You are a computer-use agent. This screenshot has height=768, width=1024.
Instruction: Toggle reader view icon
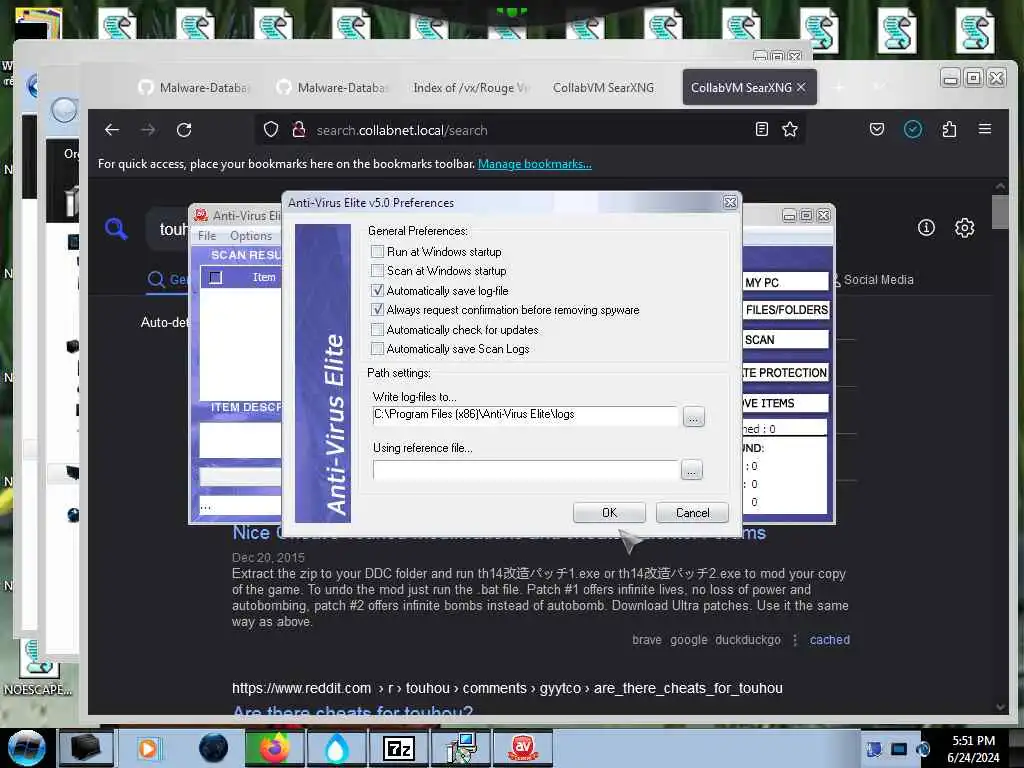click(761, 129)
